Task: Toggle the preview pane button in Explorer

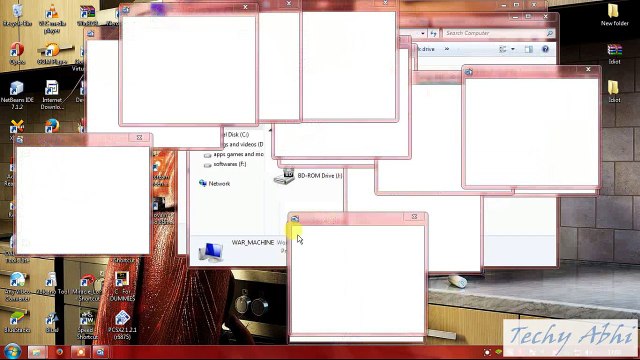Action: [x=529, y=49]
